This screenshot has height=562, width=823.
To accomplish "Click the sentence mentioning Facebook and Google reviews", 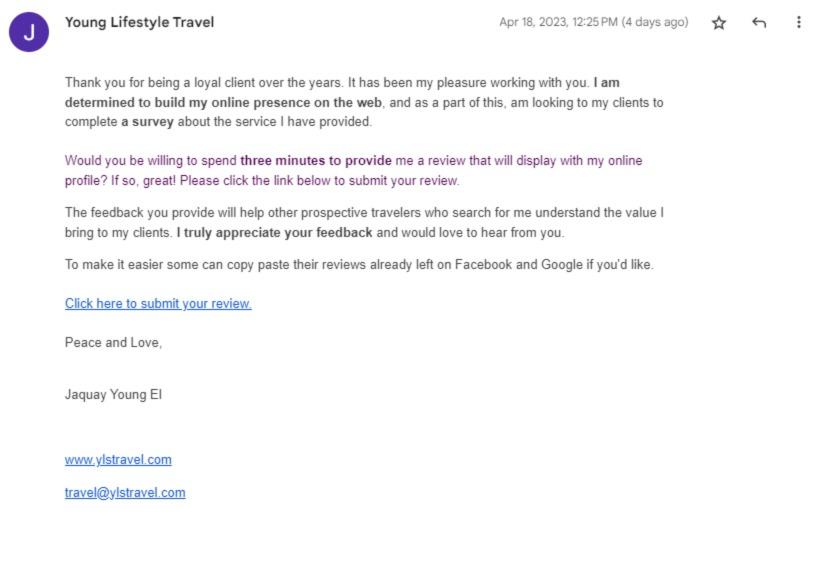I will [x=359, y=264].
